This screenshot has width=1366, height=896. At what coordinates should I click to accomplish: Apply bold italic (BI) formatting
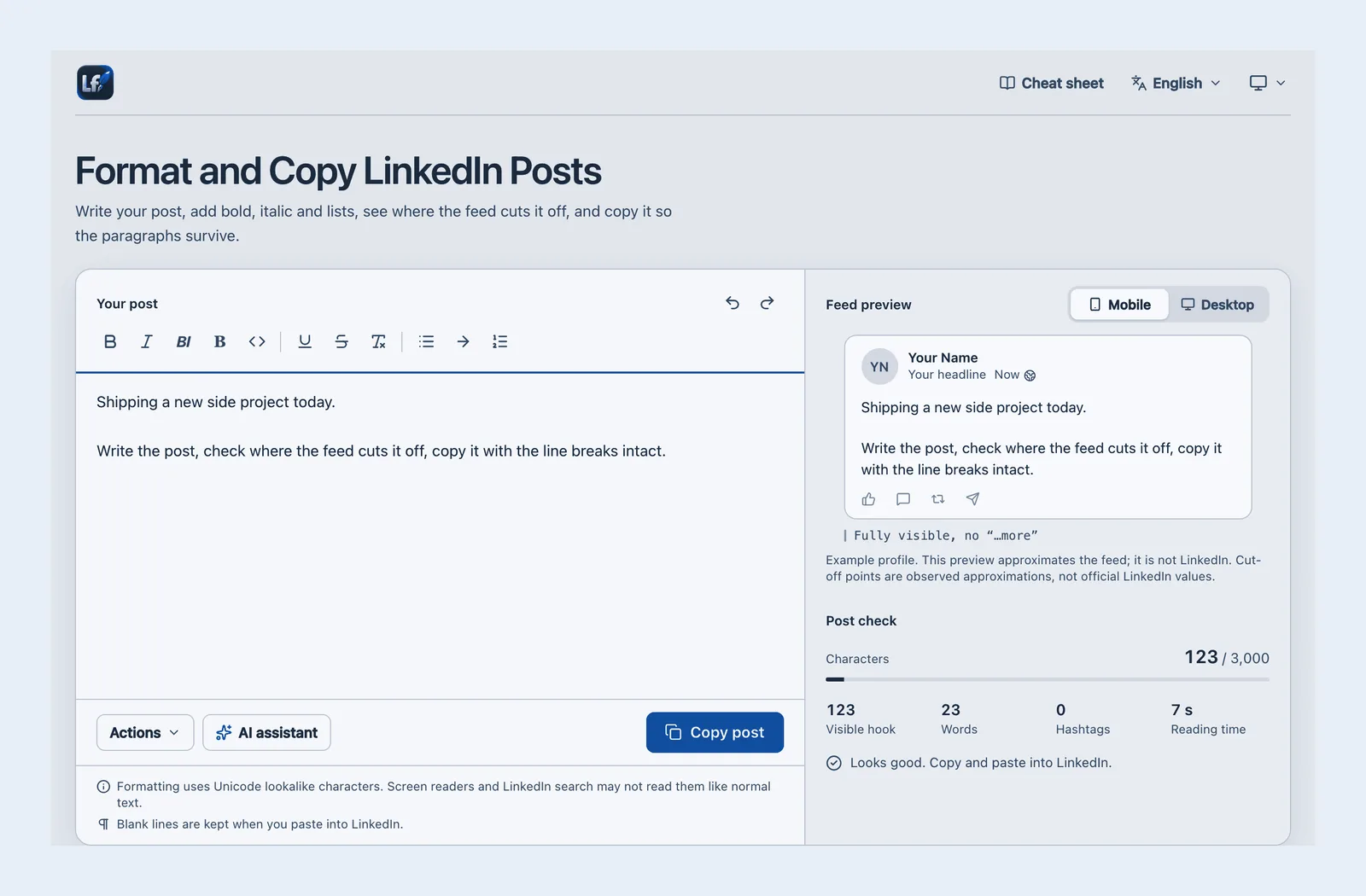[184, 341]
